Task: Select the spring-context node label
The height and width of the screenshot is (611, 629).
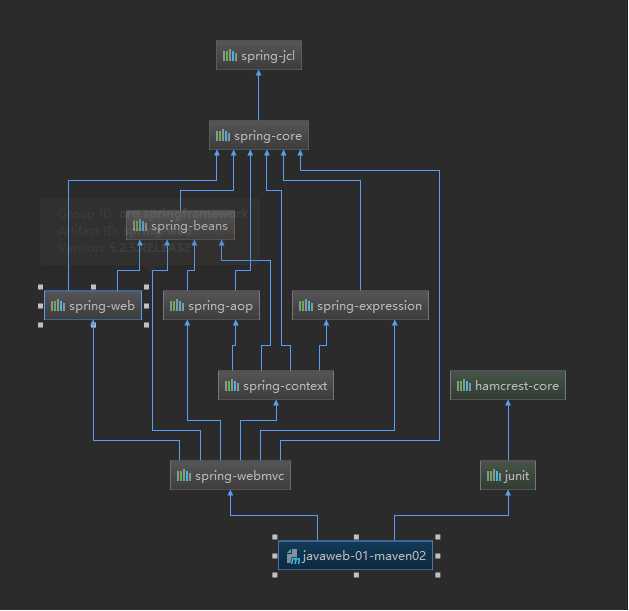Action: click(x=285, y=386)
